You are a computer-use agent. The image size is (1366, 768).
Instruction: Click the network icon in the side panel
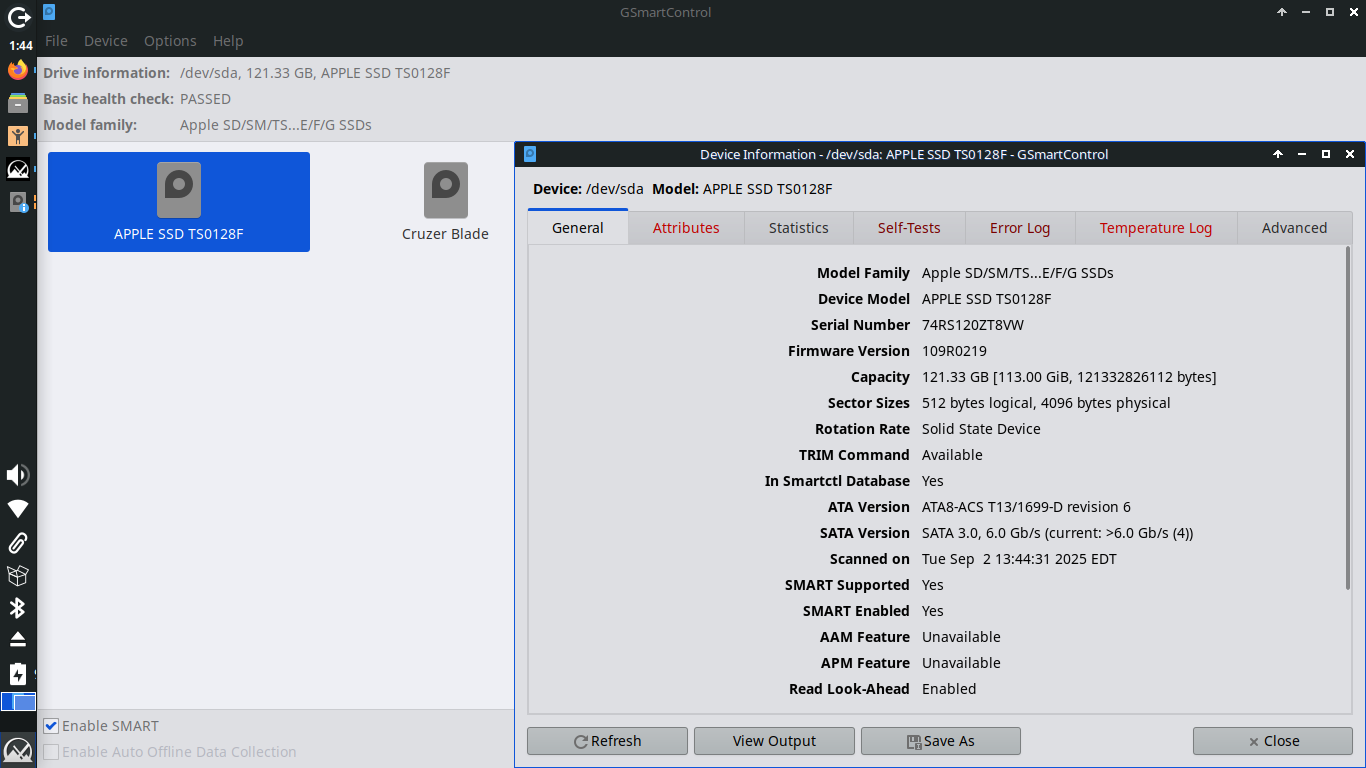[17, 509]
